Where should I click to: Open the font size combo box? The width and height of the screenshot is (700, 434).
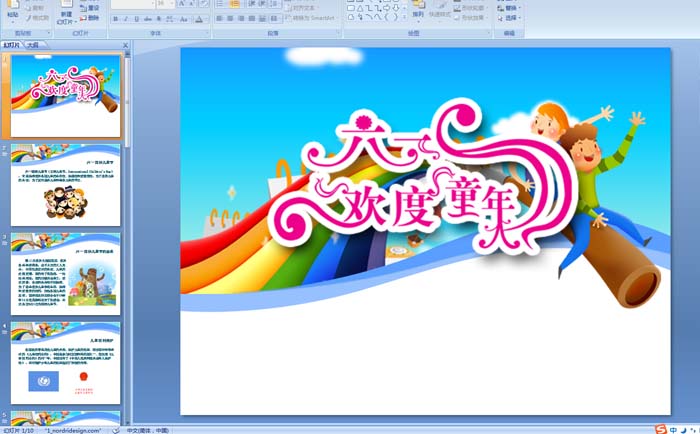tap(166, 4)
